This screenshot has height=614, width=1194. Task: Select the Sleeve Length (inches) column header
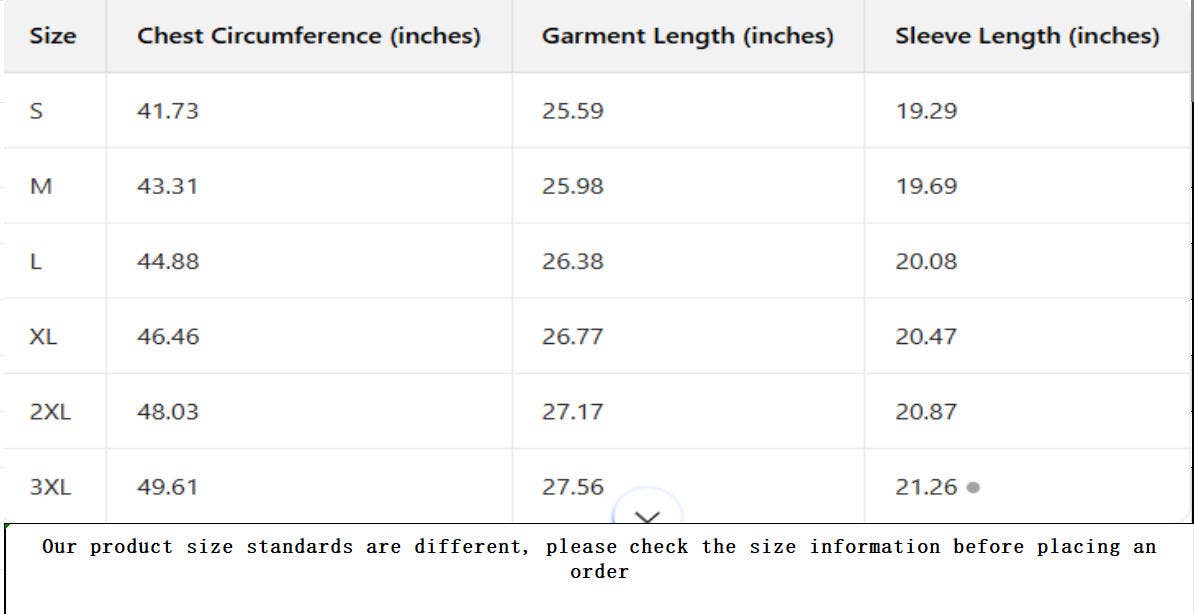tap(1027, 36)
